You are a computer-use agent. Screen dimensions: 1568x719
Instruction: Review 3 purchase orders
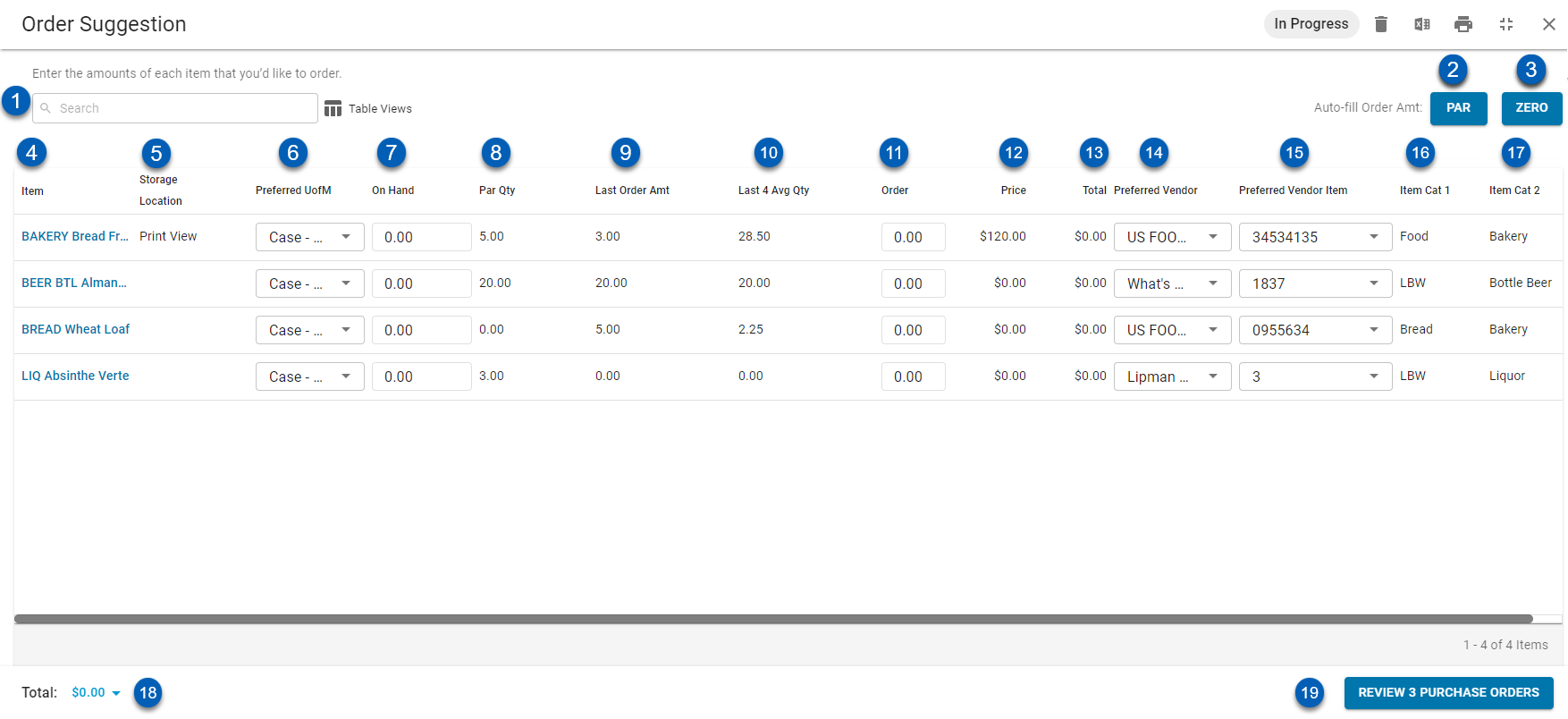tap(1448, 693)
